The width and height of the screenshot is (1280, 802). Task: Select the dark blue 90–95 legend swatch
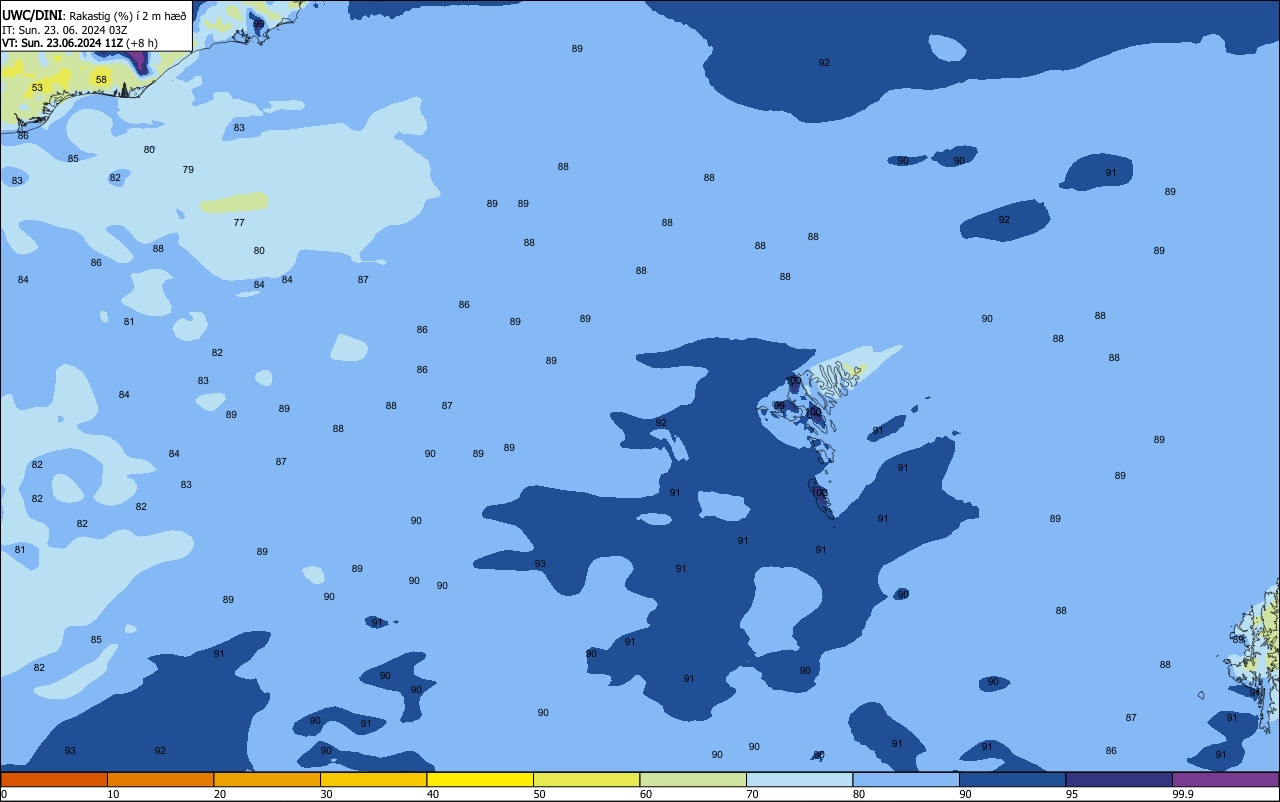pos(1012,779)
